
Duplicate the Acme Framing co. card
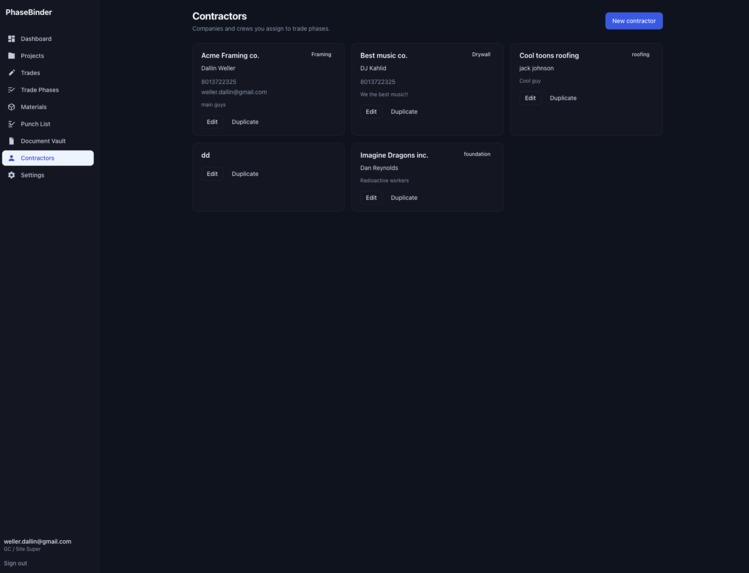[245, 122]
